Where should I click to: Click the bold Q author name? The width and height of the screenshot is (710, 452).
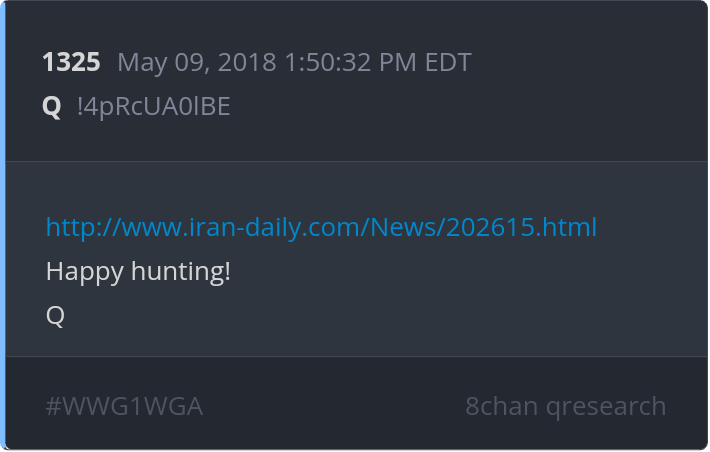pos(52,107)
